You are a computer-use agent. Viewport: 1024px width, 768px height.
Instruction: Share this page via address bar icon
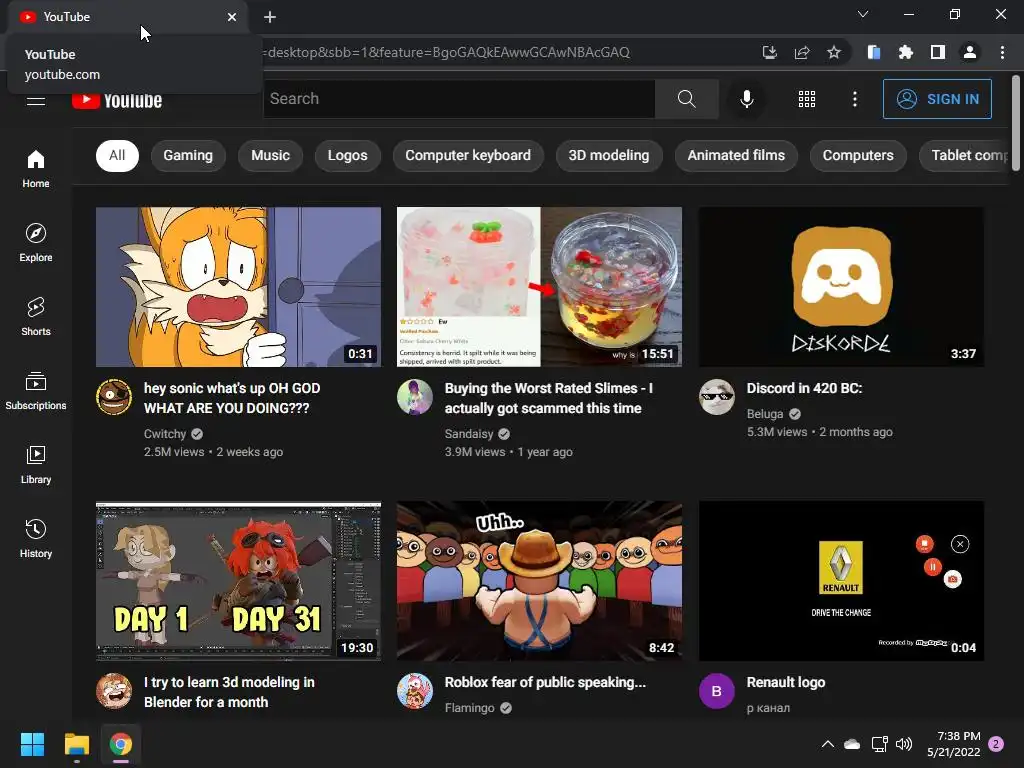tap(802, 52)
